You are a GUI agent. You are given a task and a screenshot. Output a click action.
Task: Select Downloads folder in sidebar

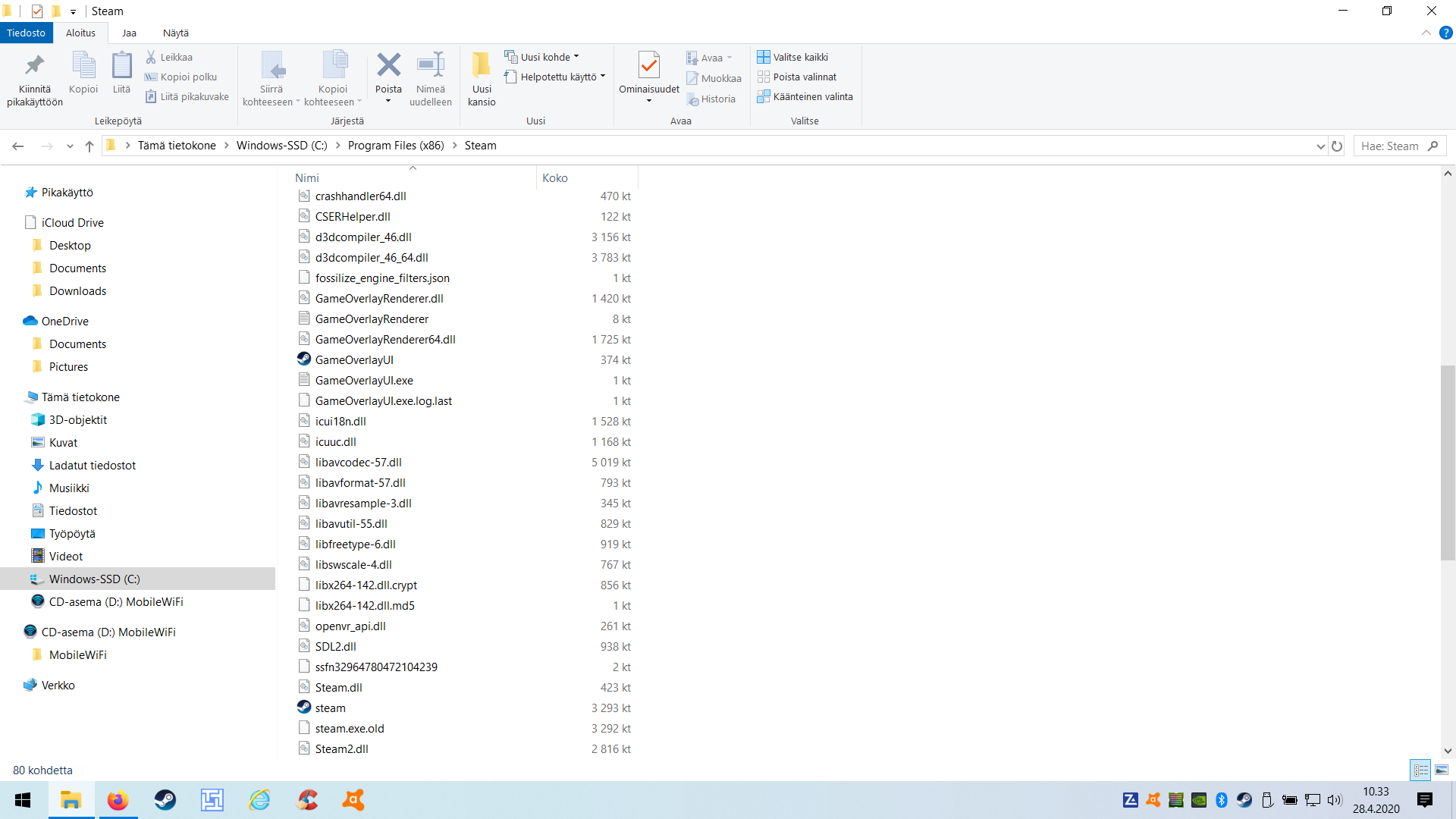pyautogui.click(x=69, y=290)
